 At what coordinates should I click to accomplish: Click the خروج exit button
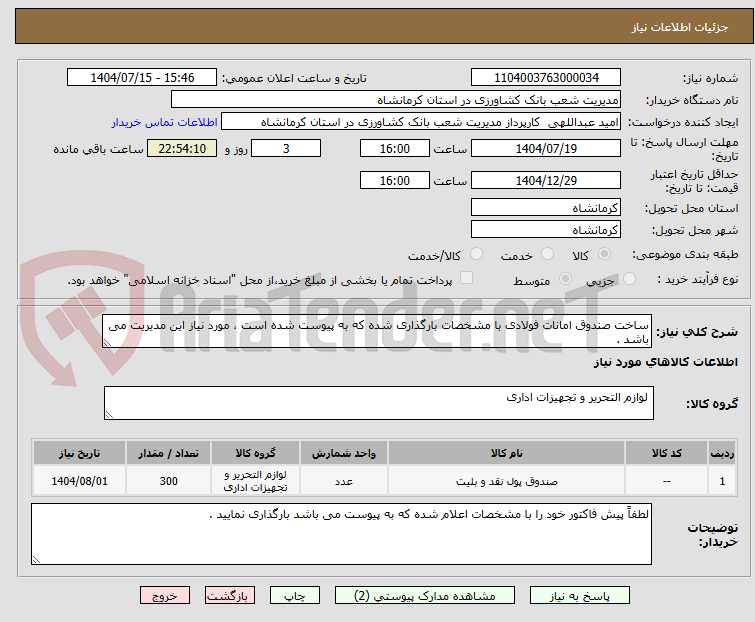point(165,596)
